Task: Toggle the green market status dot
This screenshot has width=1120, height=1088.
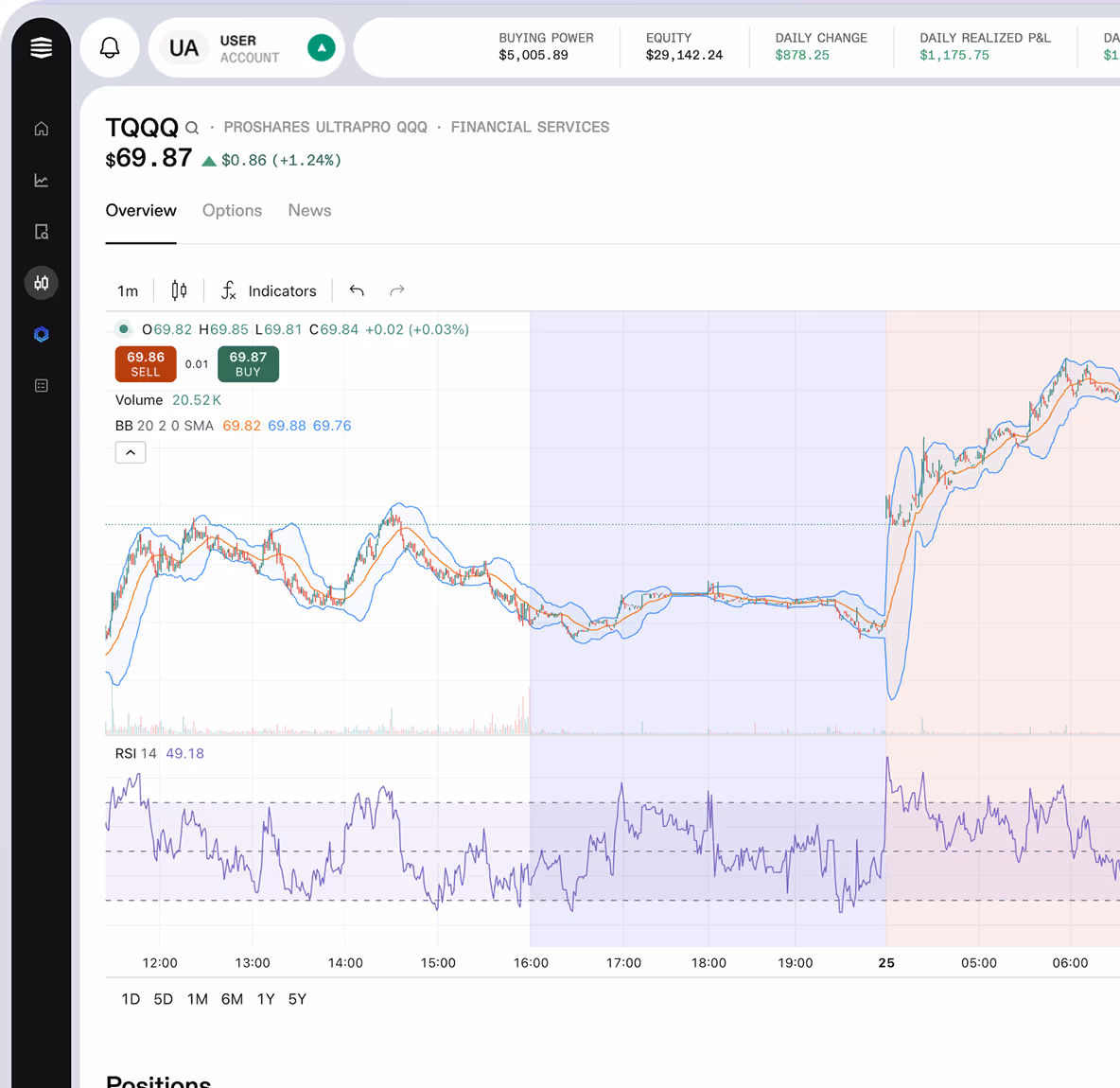Action: coord(124,329)
